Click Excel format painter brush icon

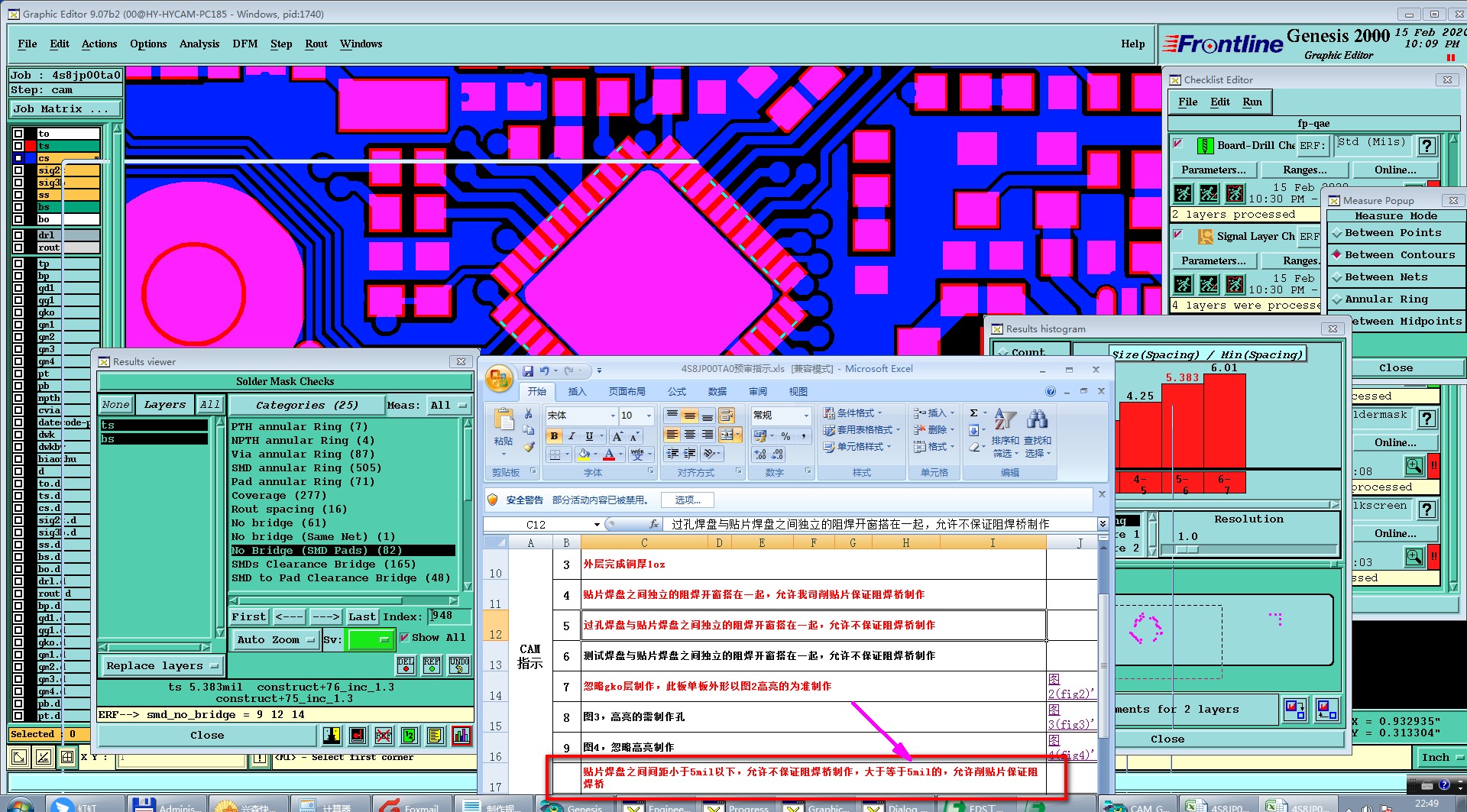[x=528, y=447]
